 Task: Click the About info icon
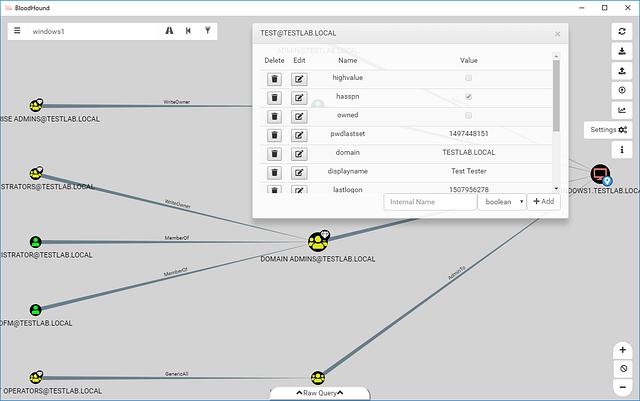point(622,150)
